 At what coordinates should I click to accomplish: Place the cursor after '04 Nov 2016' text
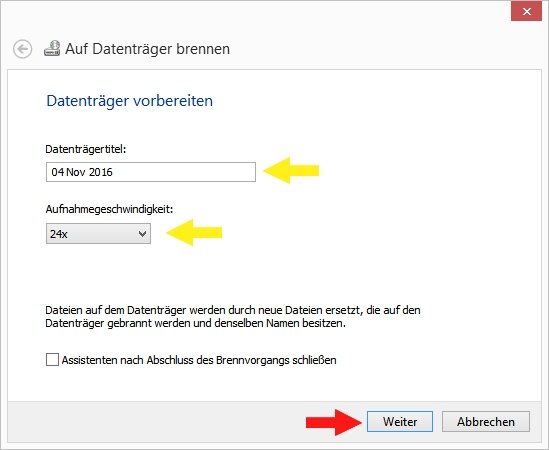pos(113,172)
